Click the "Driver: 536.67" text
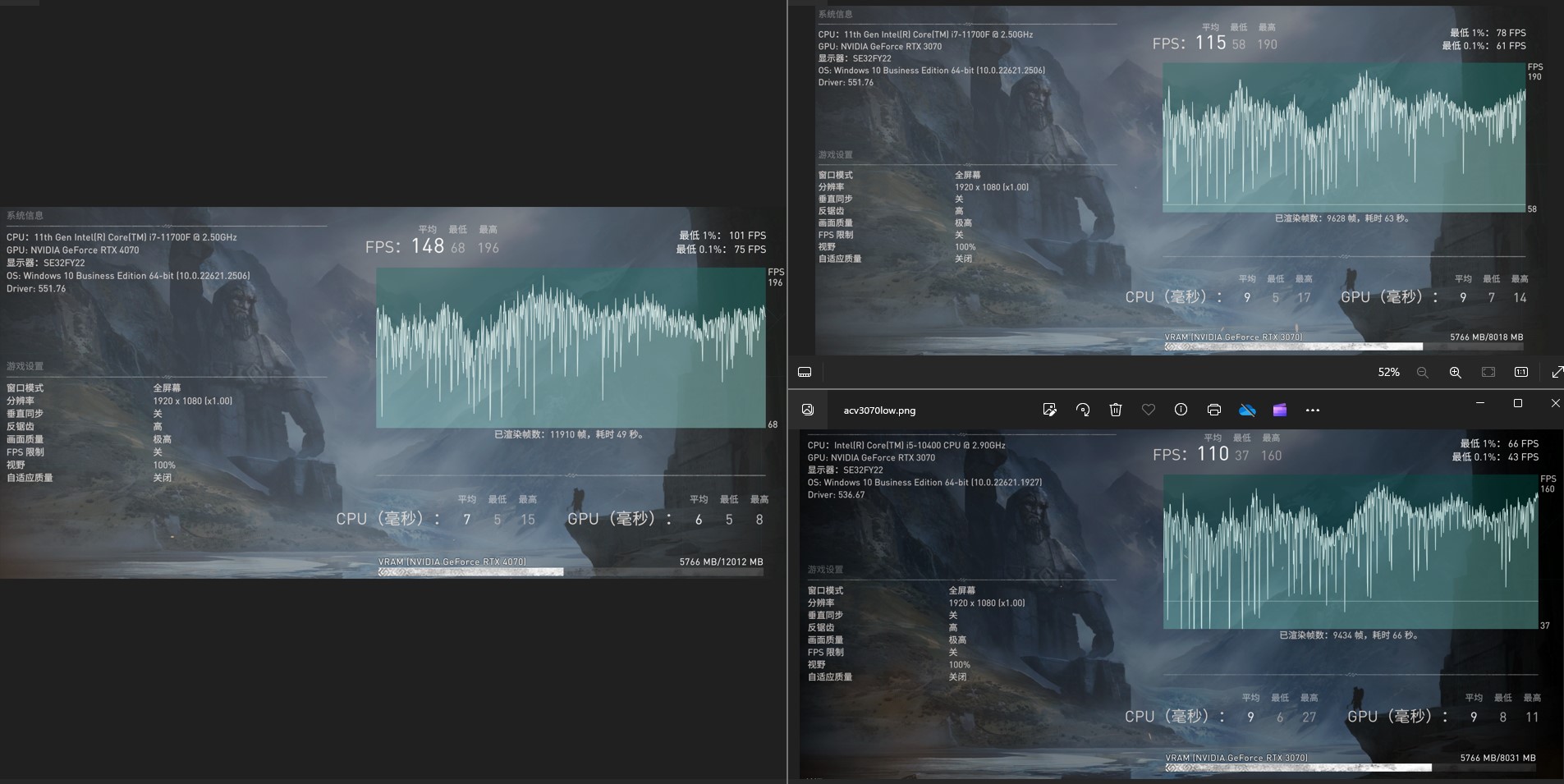The image size is (1564, 784). [836, 495]
